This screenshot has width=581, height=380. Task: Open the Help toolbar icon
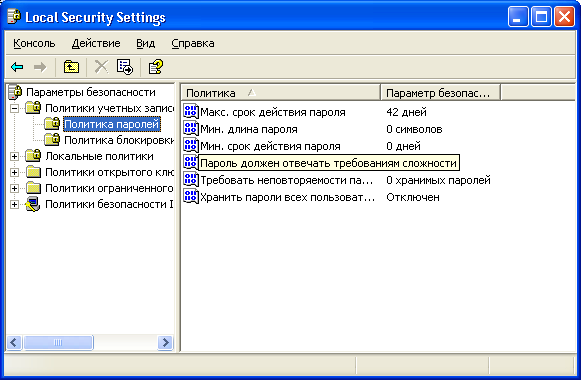[156, 67]
